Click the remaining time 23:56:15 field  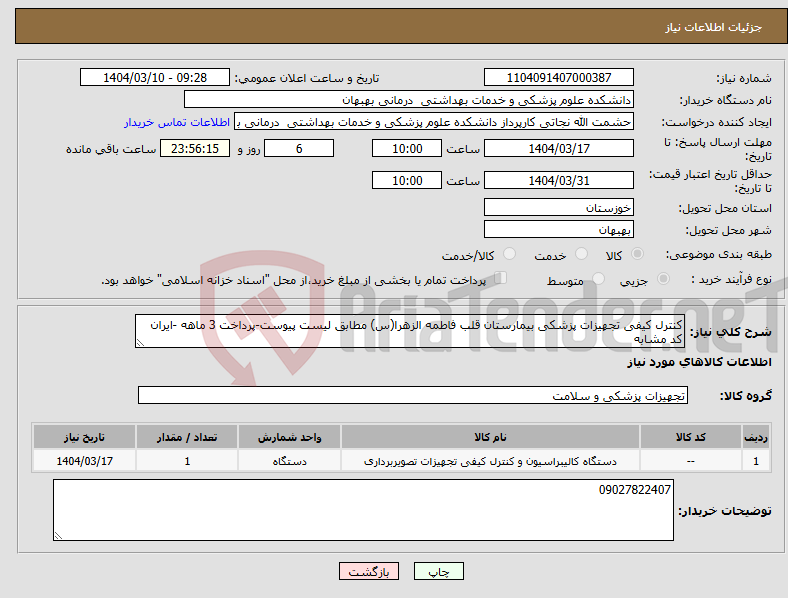pos(195,148)
